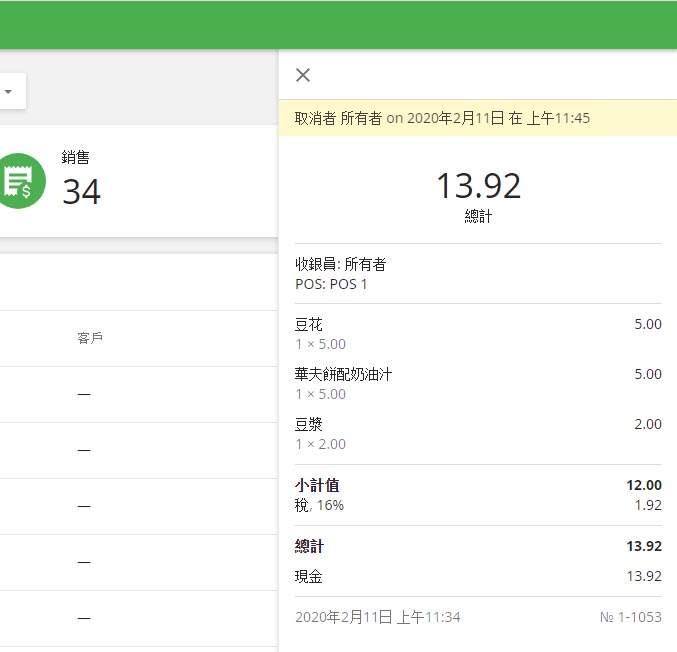
Task: Open the dropdown arrow in the filter bar
Action: [9, 92]
